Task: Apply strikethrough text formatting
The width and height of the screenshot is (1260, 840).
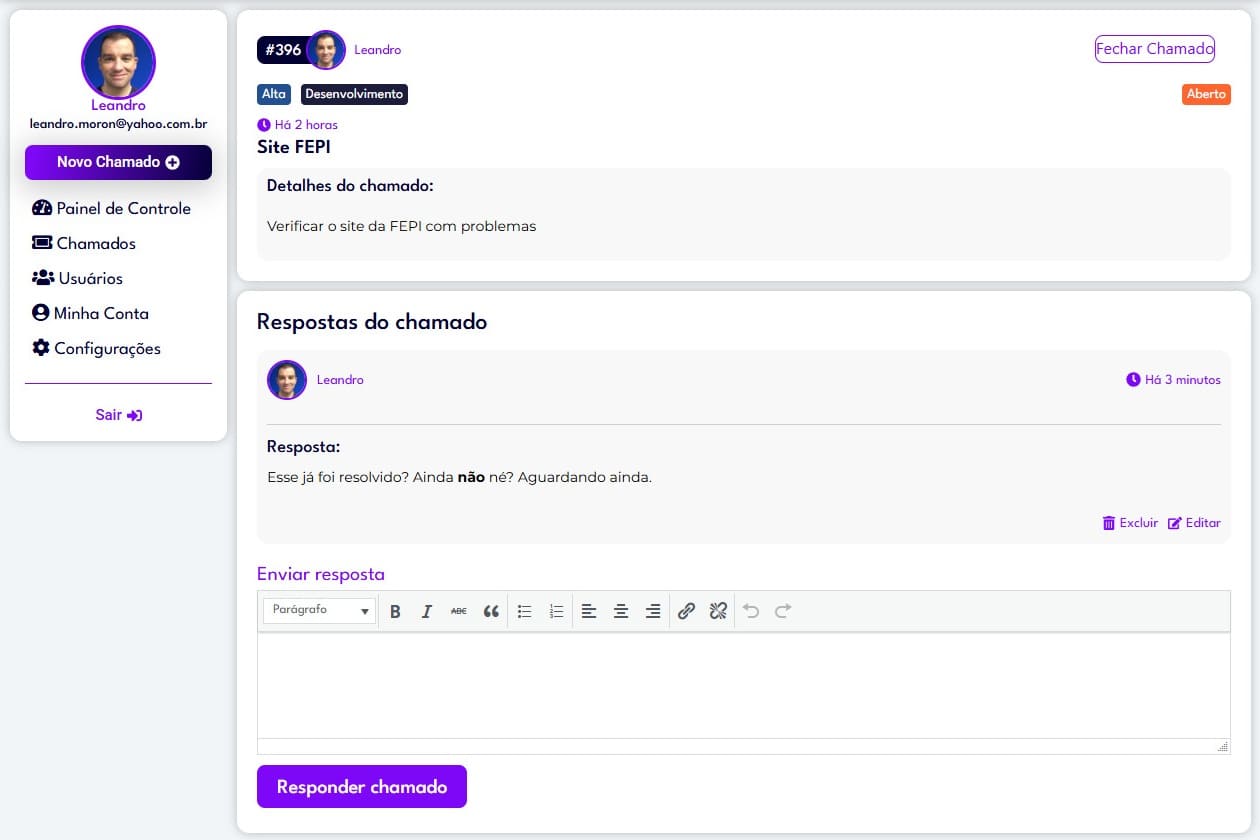Action: (459, 611)
